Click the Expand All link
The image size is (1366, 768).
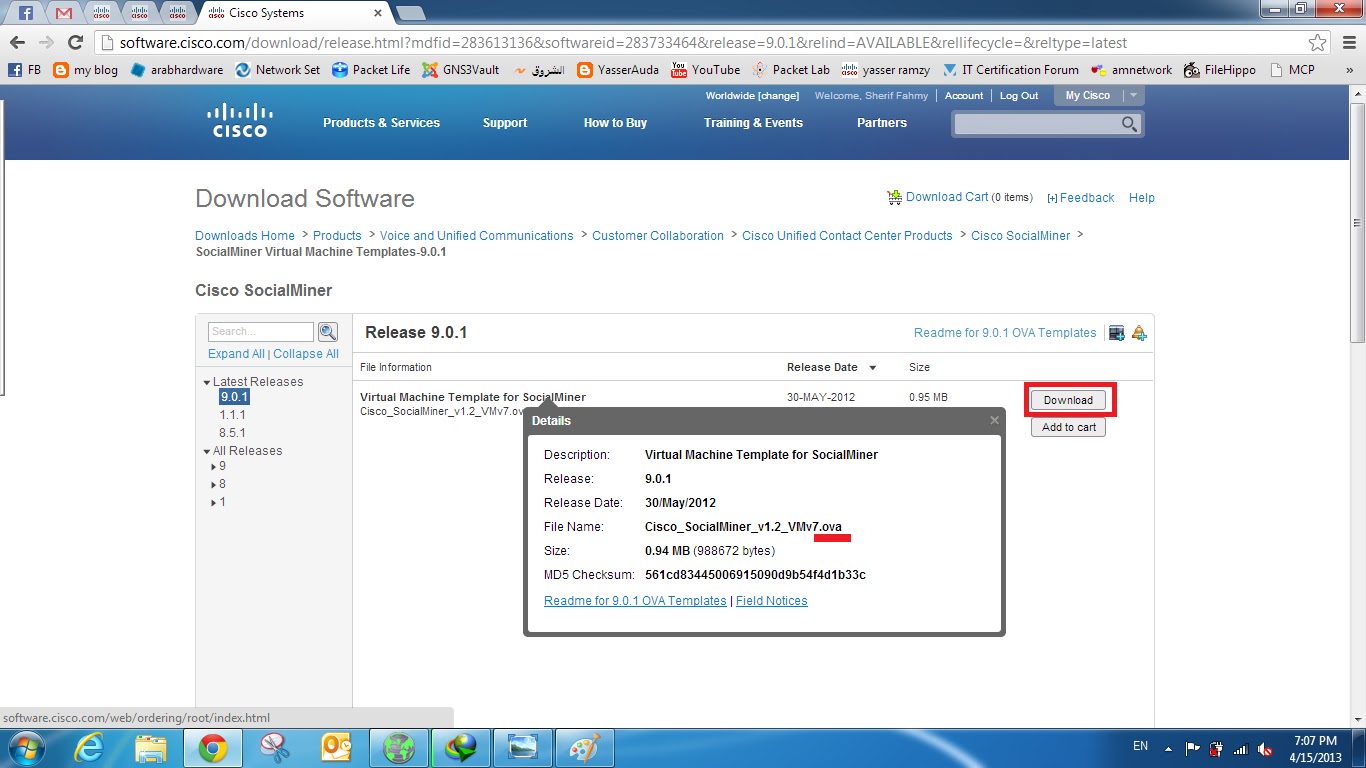click(236, 354)
